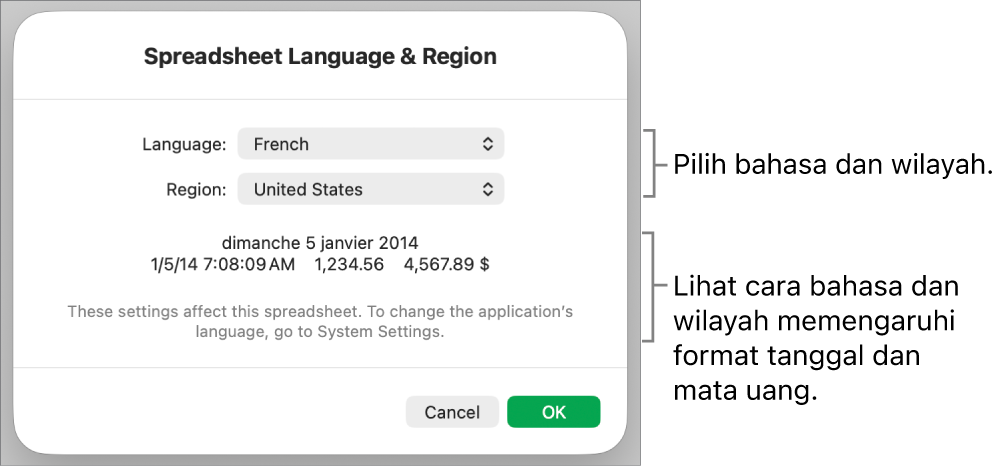Click the sample date "dimanche 5 janvier 2014"
This screenshot has height=467, width=1001.
click(320, 242)
